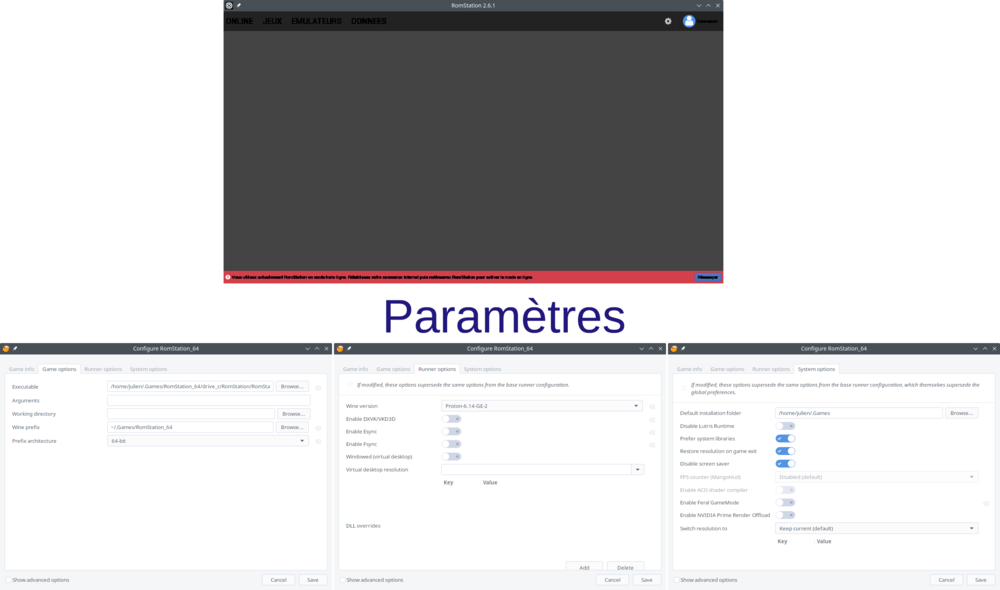1000x590 pixels.
Task: Open the FPS counter (MangoHud) dropdown
Action: (x=876, y=477)
